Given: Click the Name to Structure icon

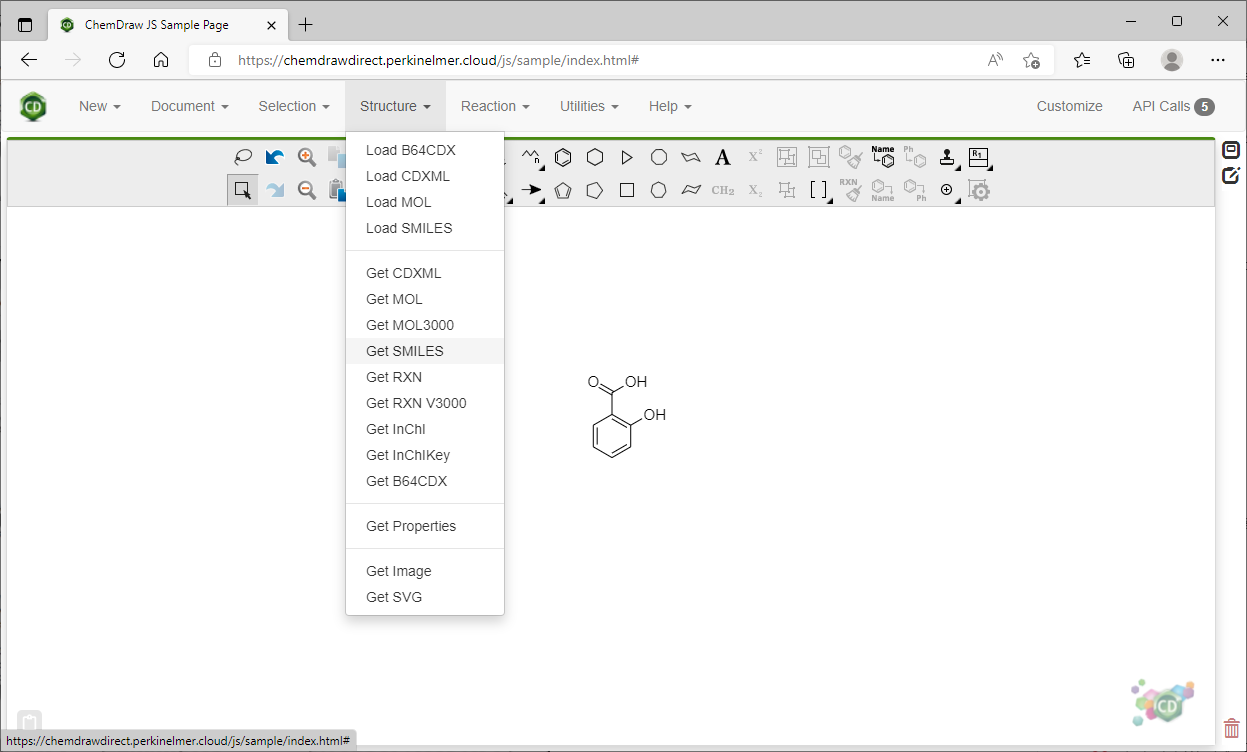Looking at the screenshot, I should coord(883,157).
